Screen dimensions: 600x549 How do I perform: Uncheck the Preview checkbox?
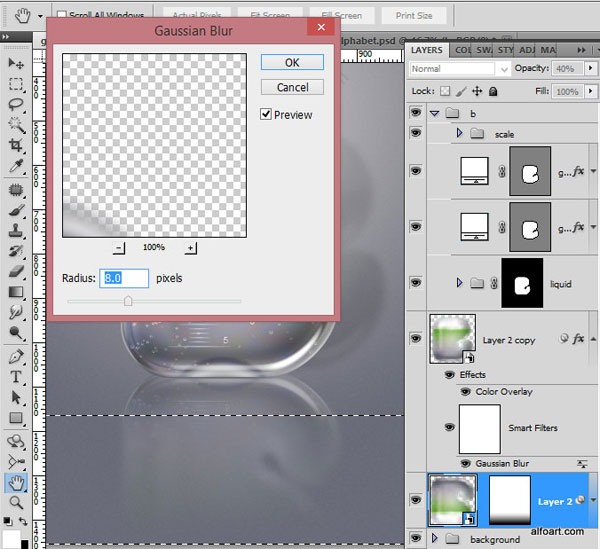[x=266, y=114]
